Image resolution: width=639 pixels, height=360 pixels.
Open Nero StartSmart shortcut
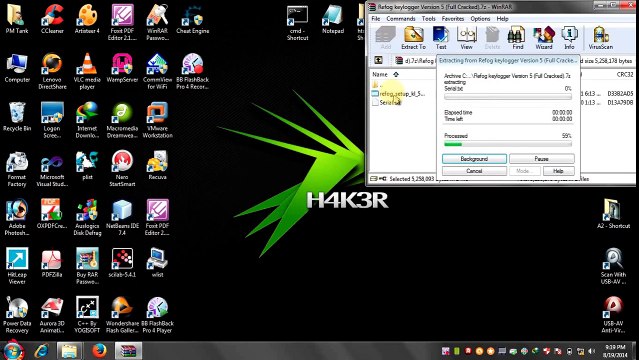pyautogui.click(x=122, y=168)
